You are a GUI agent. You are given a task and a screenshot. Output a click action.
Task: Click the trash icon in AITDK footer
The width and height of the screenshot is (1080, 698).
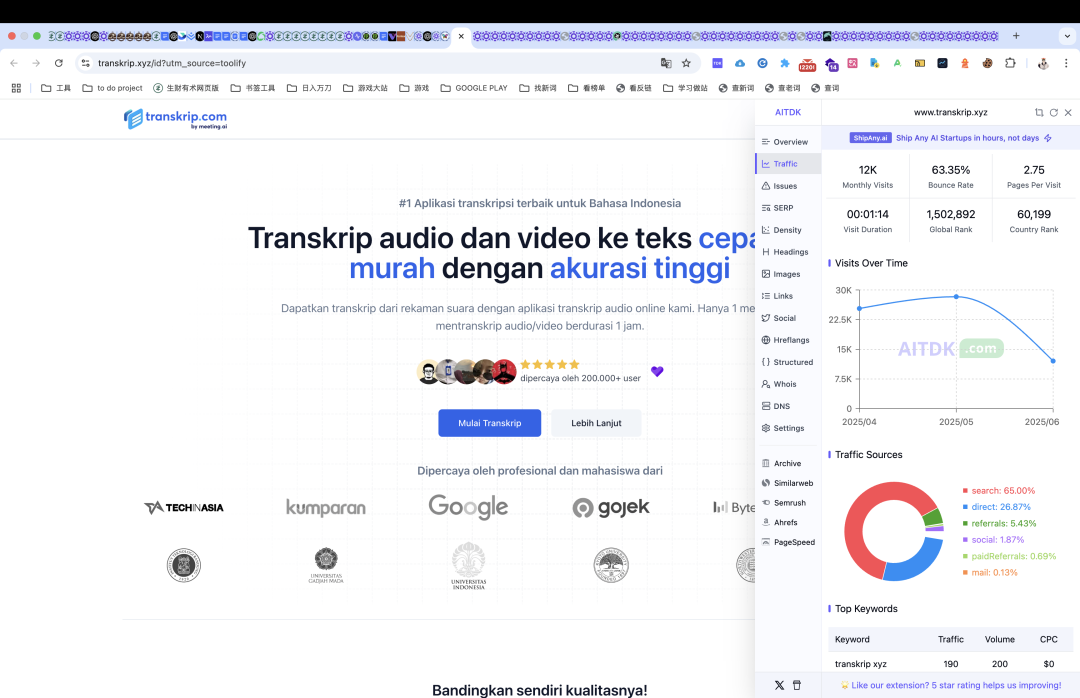(797, 686)
